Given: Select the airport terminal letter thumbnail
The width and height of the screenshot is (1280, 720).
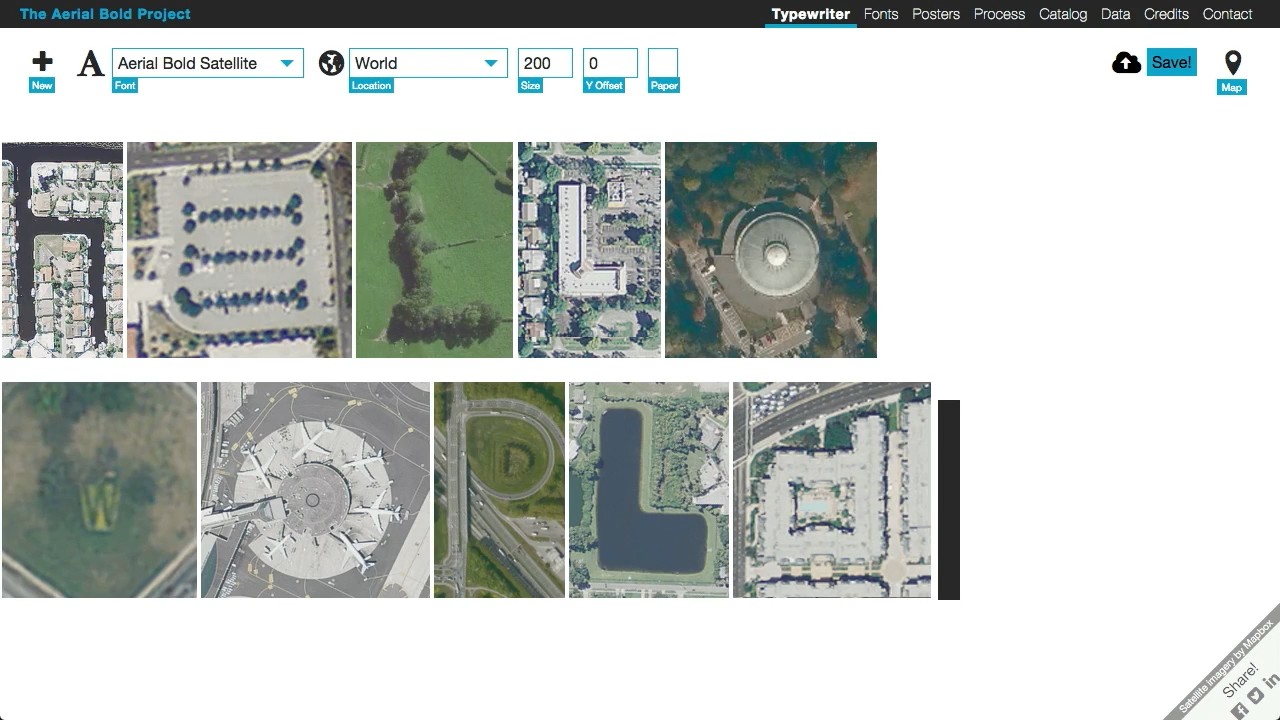Looking at the screenshot, I should pyautogui.click(x=315, y=489).
